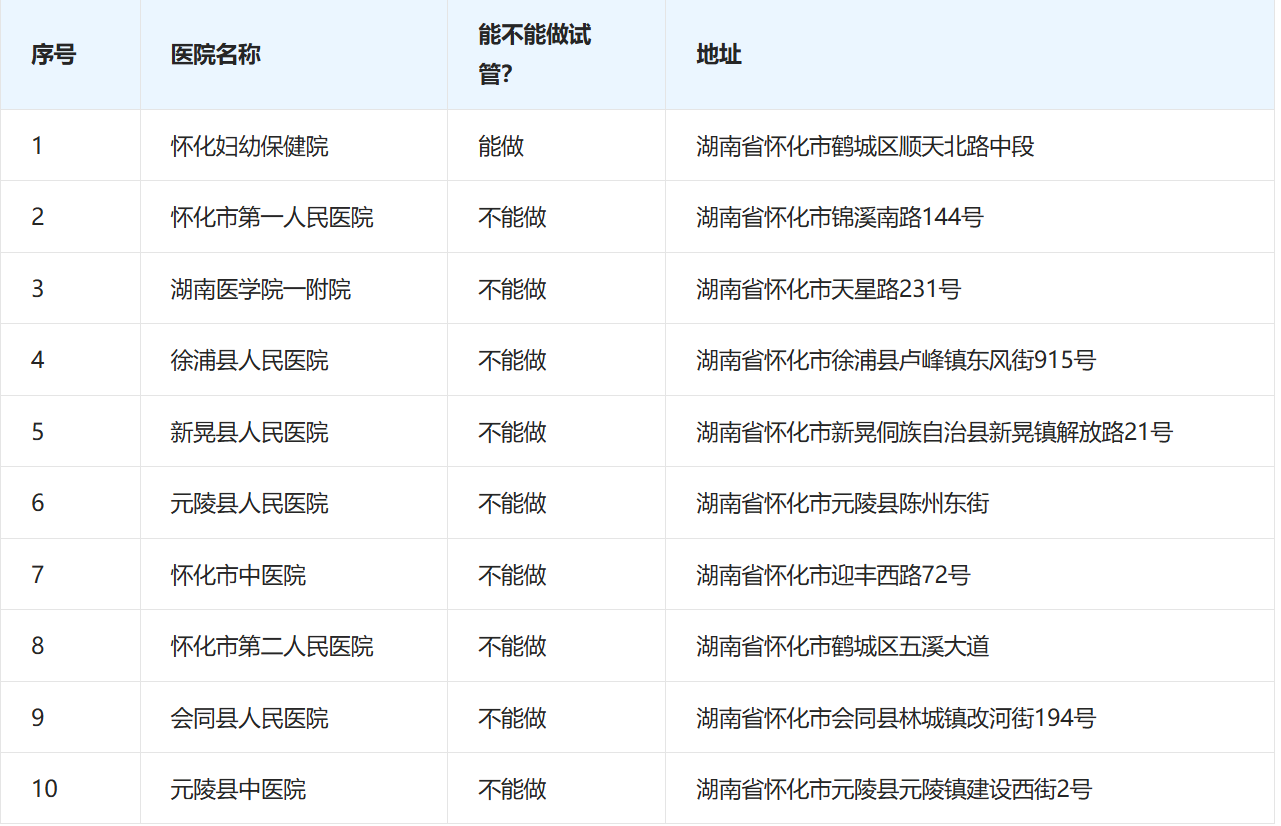Click address 湖南省怀化市锦溪南路144号
This screenshot has height=826, width=1281.
(840, 217)
